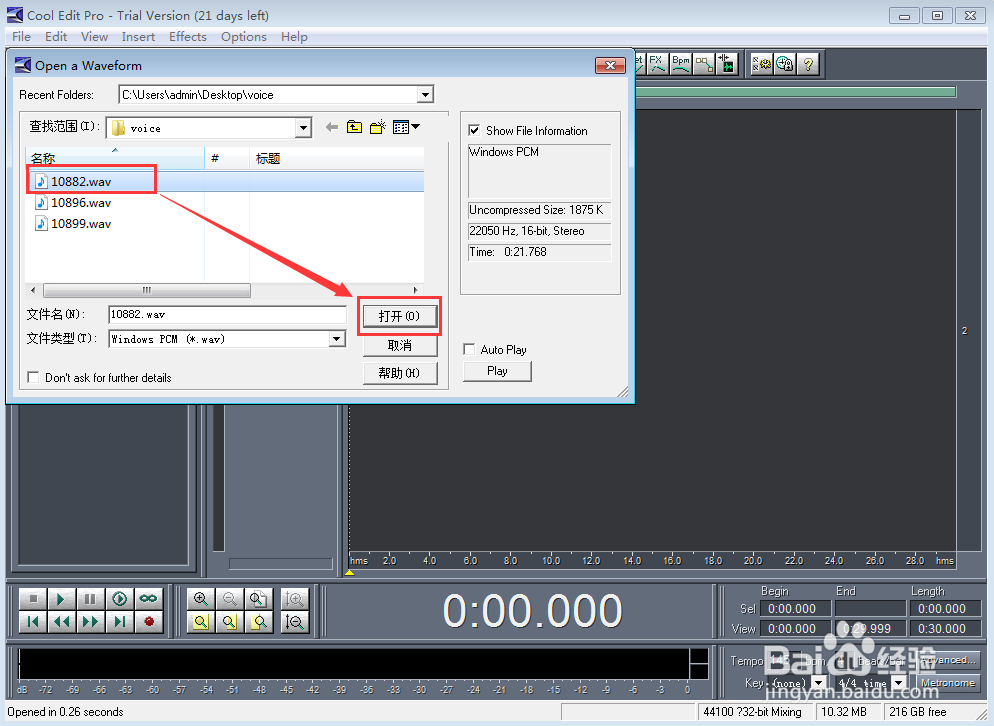Zoom to selection yellow magnifier icon
Screen dimensions: 994x726
[x=201, y=621]
